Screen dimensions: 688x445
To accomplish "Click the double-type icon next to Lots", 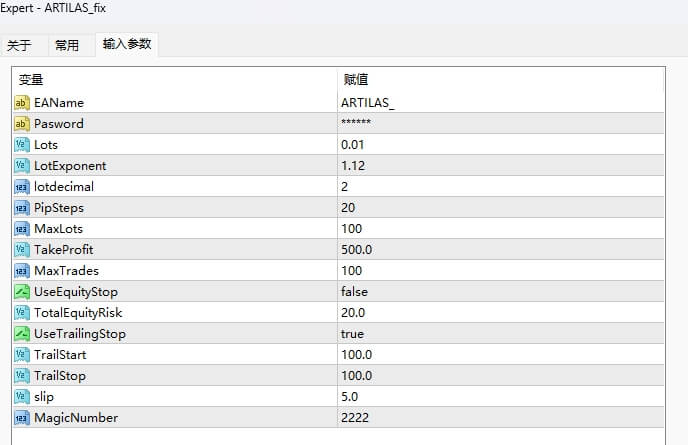I will (22, 144).
